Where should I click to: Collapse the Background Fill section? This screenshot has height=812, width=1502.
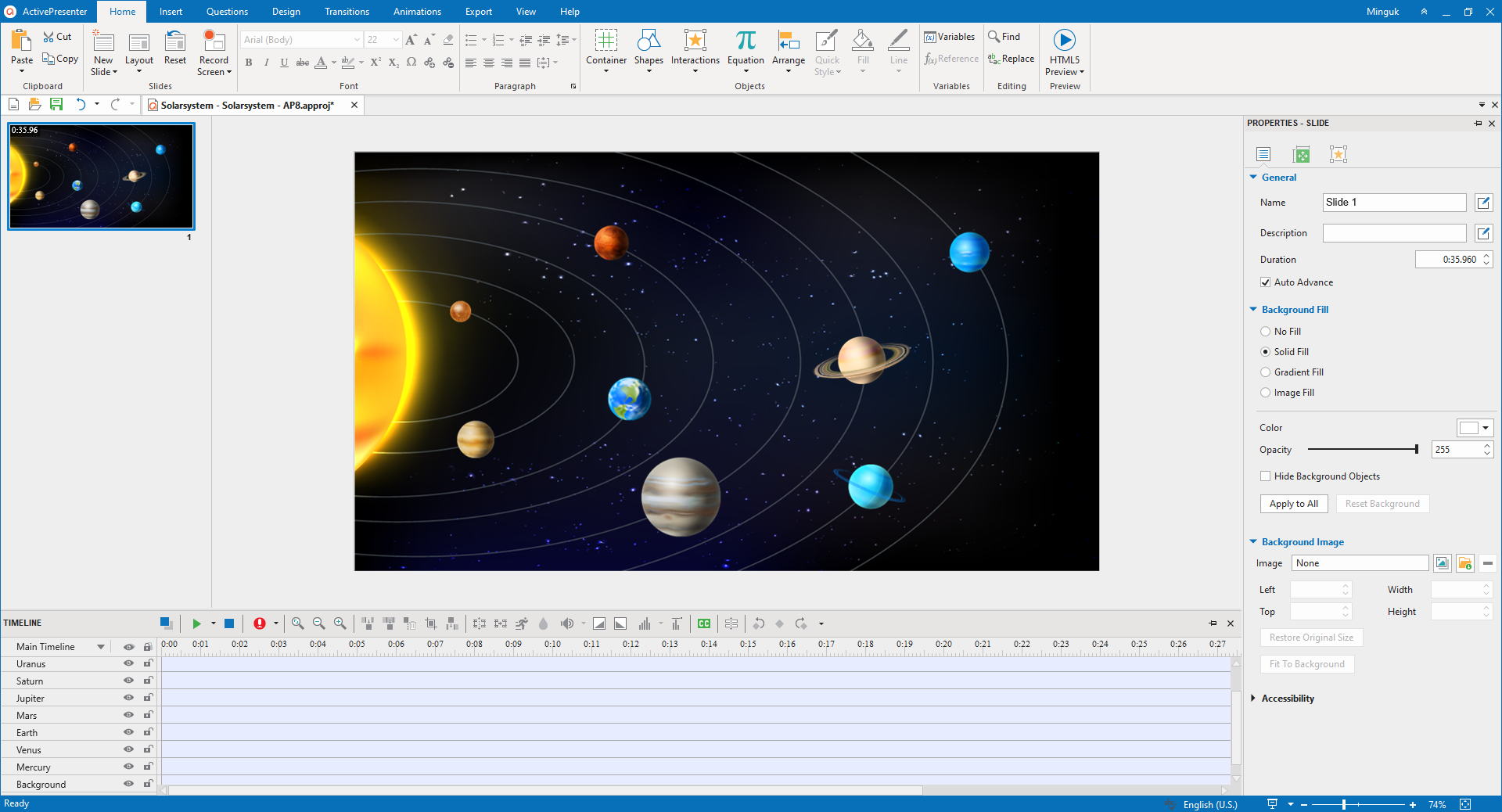tap(1253, 310)
